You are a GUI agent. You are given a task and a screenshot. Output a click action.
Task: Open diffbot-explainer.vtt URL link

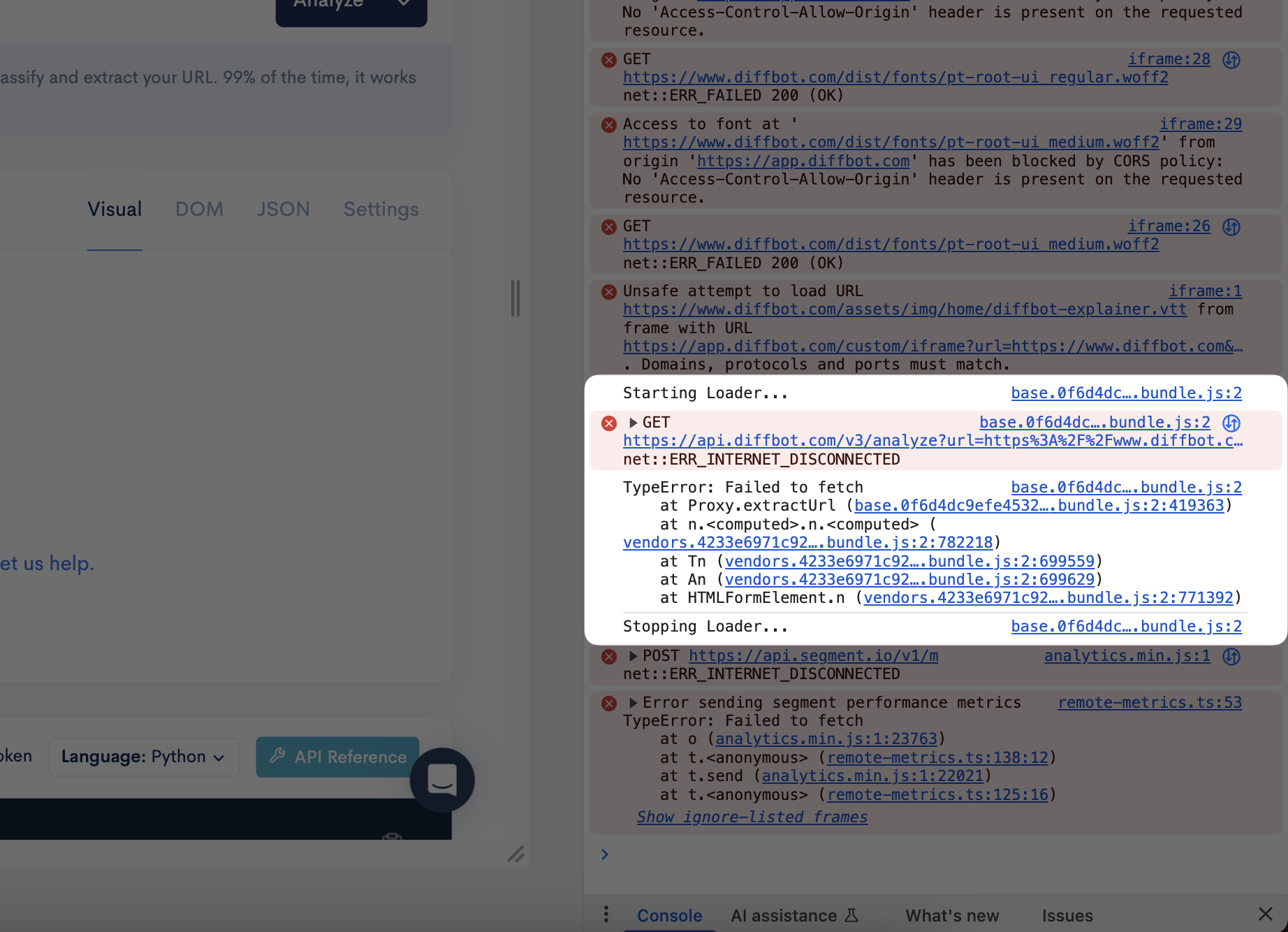tap(905, 310)
